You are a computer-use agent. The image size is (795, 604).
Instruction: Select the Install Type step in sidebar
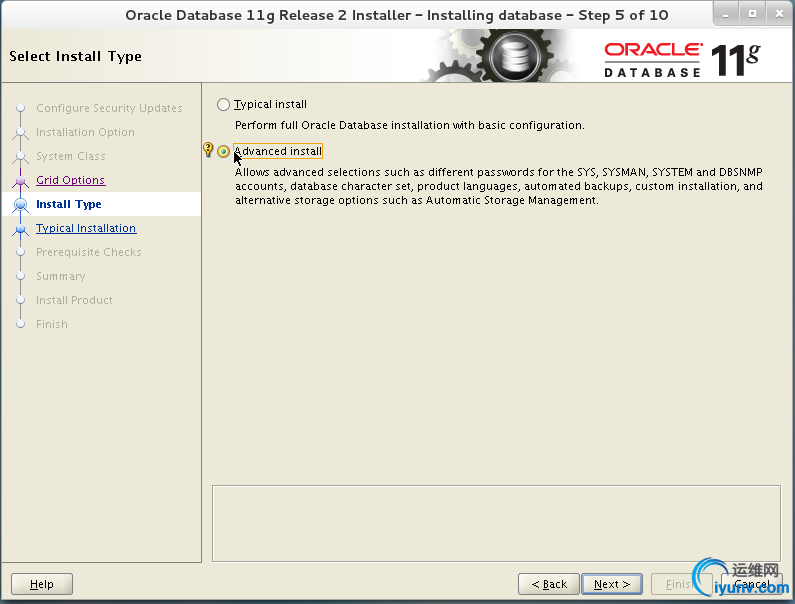[x=68, y=204]
